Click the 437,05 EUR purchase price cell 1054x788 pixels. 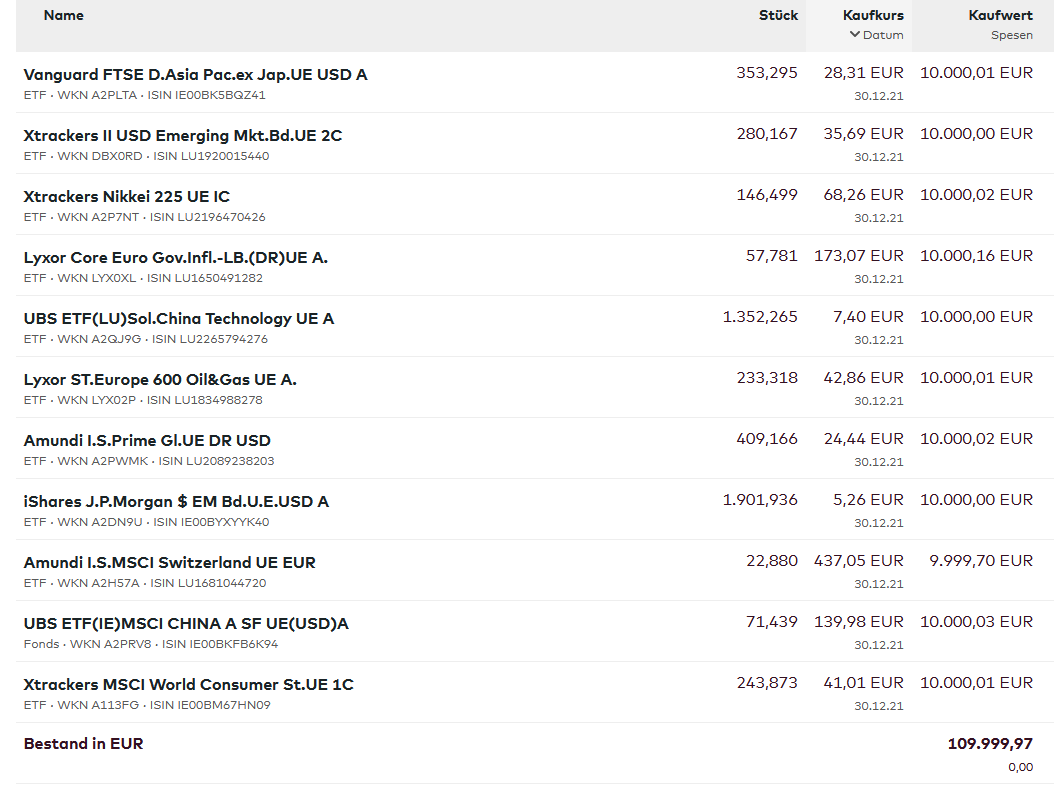858,561
